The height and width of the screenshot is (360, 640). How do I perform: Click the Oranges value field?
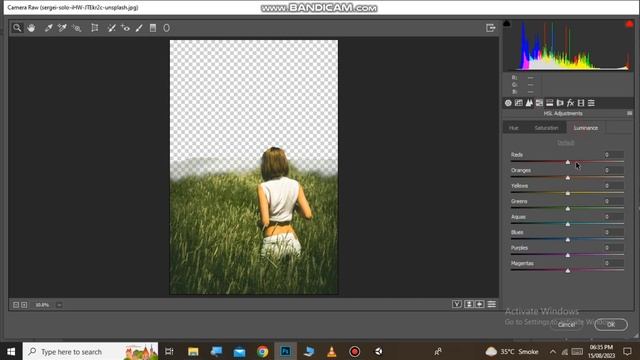tap(613, 170)
